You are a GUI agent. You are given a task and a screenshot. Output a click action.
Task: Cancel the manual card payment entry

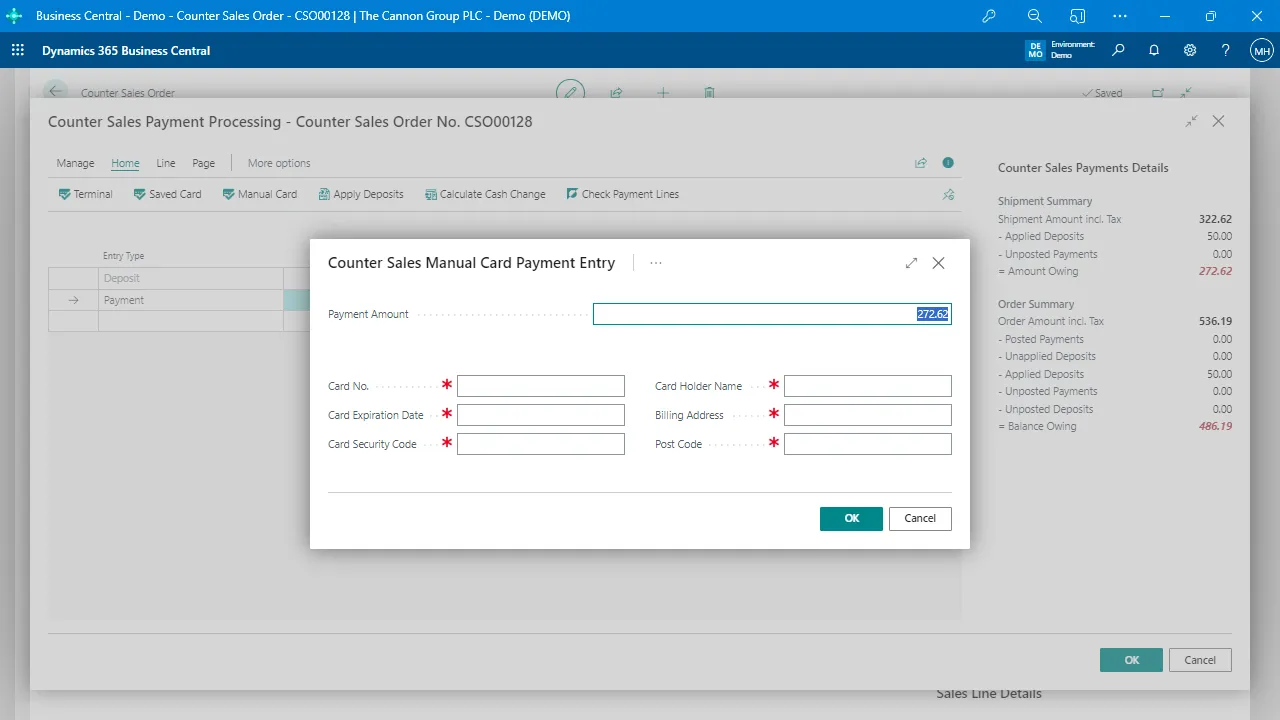tap(919, 518)
